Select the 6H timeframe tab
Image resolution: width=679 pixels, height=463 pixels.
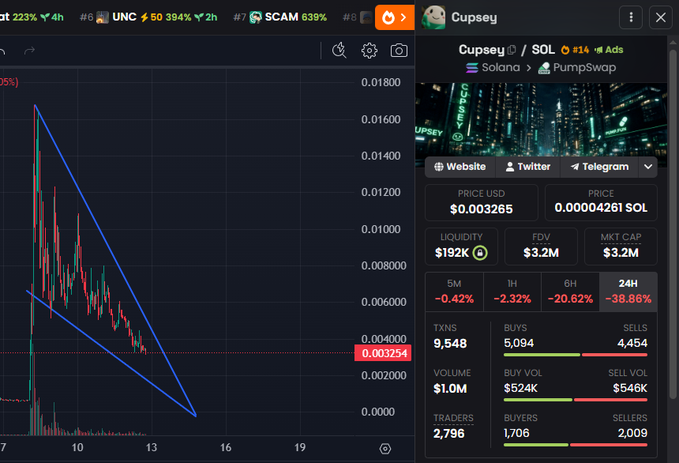pos(570,291)
